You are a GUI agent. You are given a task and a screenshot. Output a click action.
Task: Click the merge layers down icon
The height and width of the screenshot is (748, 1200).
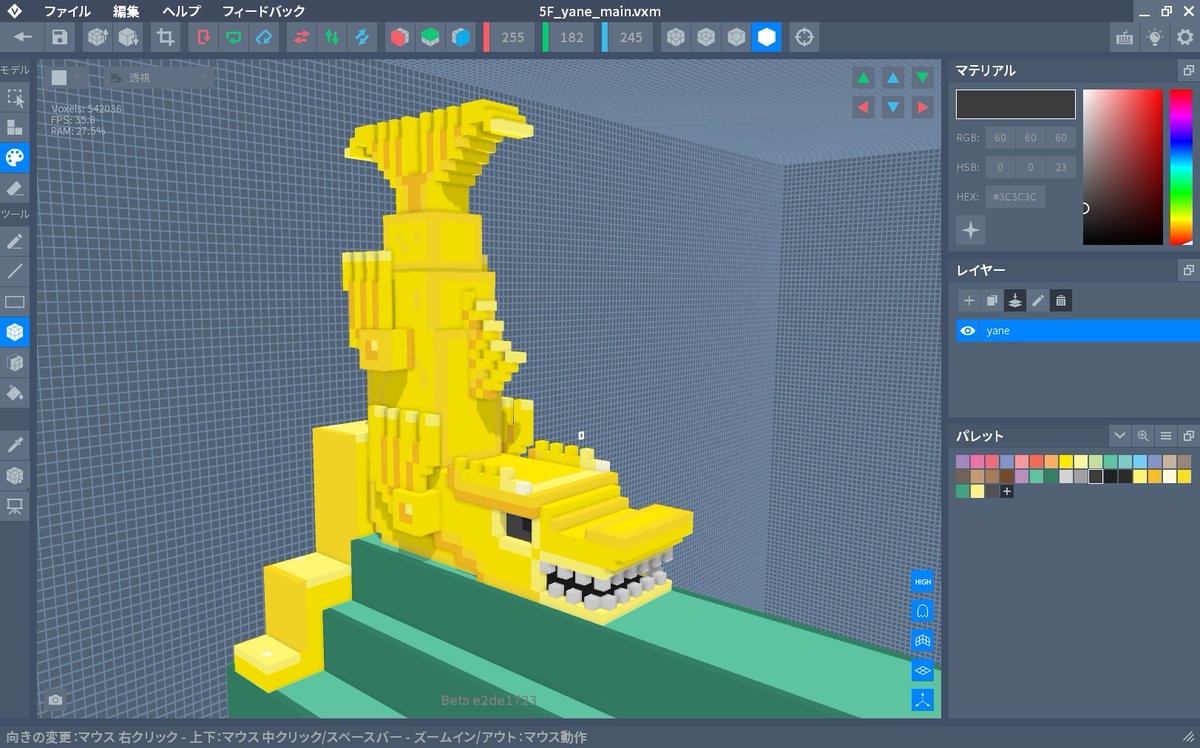click(1015, 300)
